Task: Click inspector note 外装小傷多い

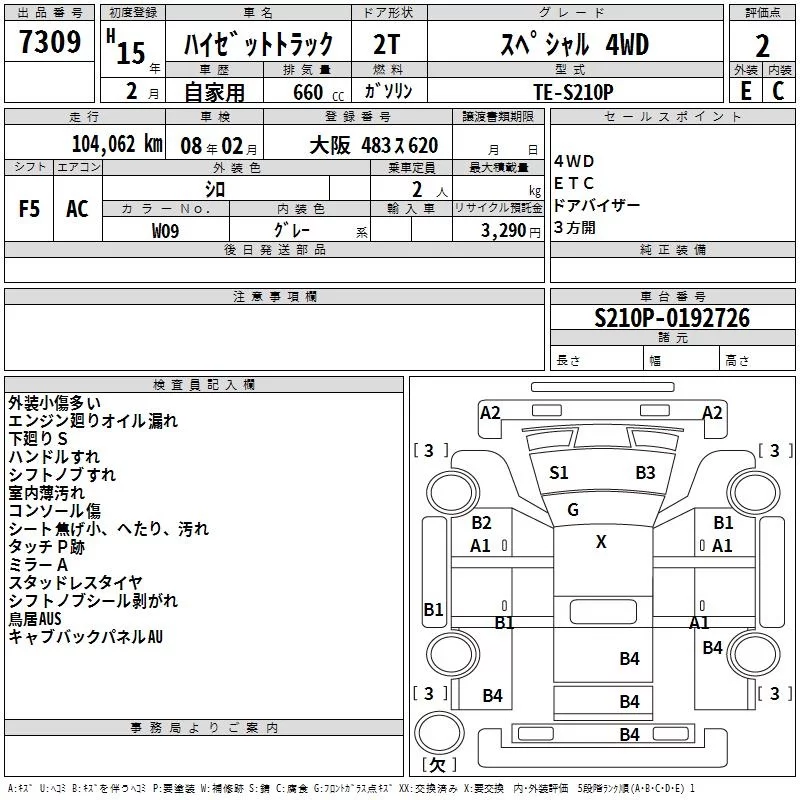Action: [x=55, y=403]
